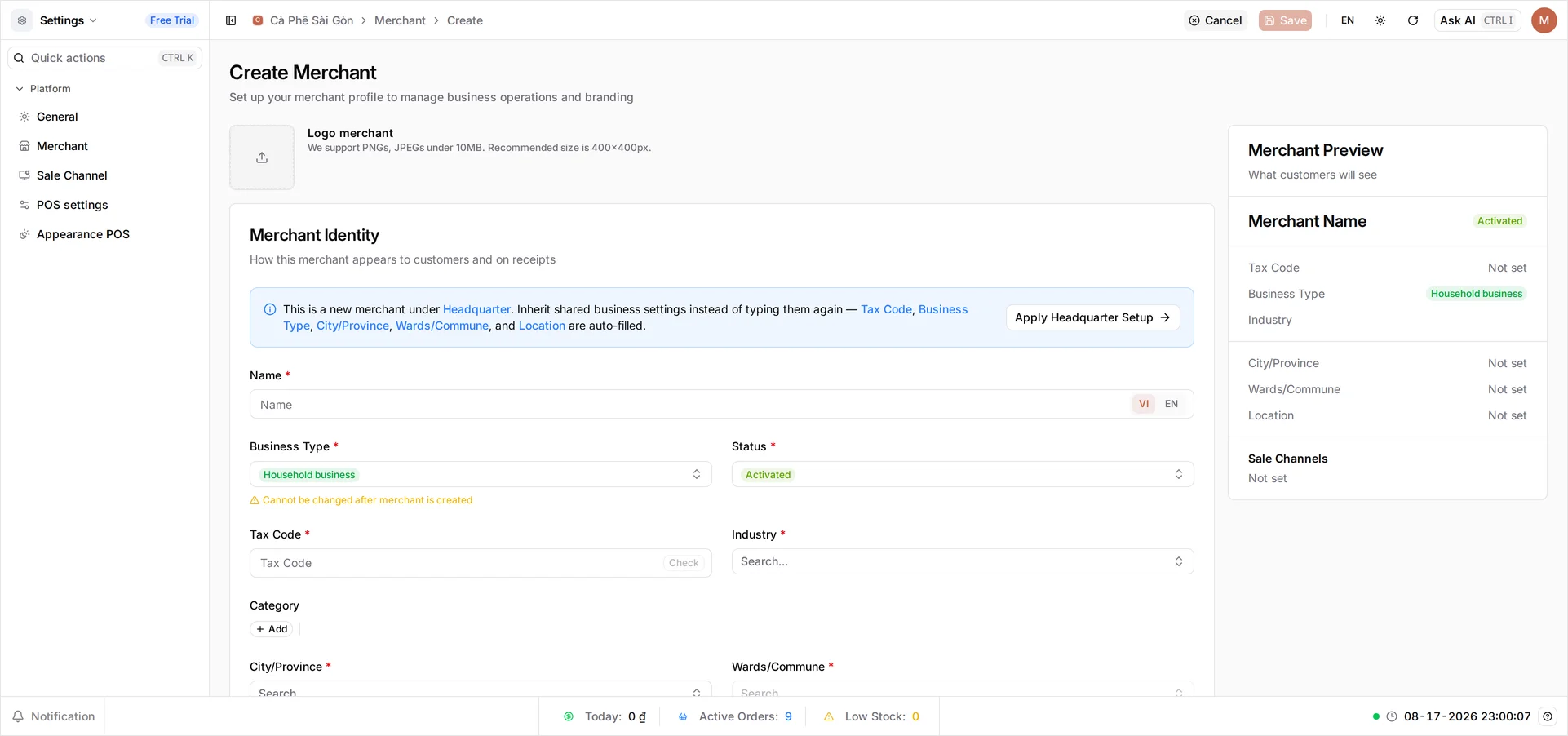Click the clock icon beside the date
This screenshot has width=1568, height=736.
(x=1392, y=716)
